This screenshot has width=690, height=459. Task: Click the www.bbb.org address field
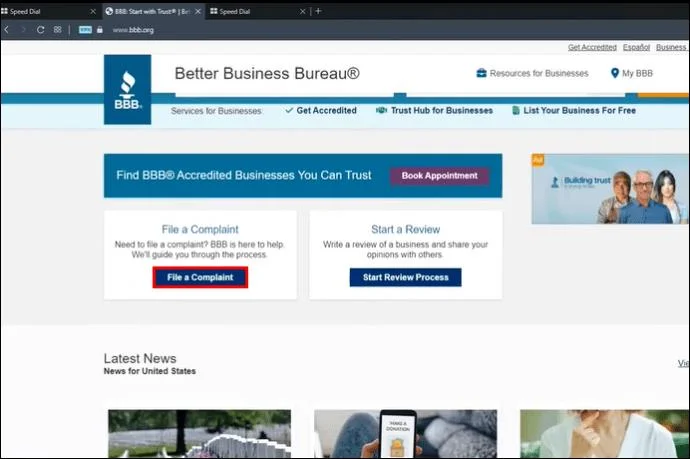point(133,30)
